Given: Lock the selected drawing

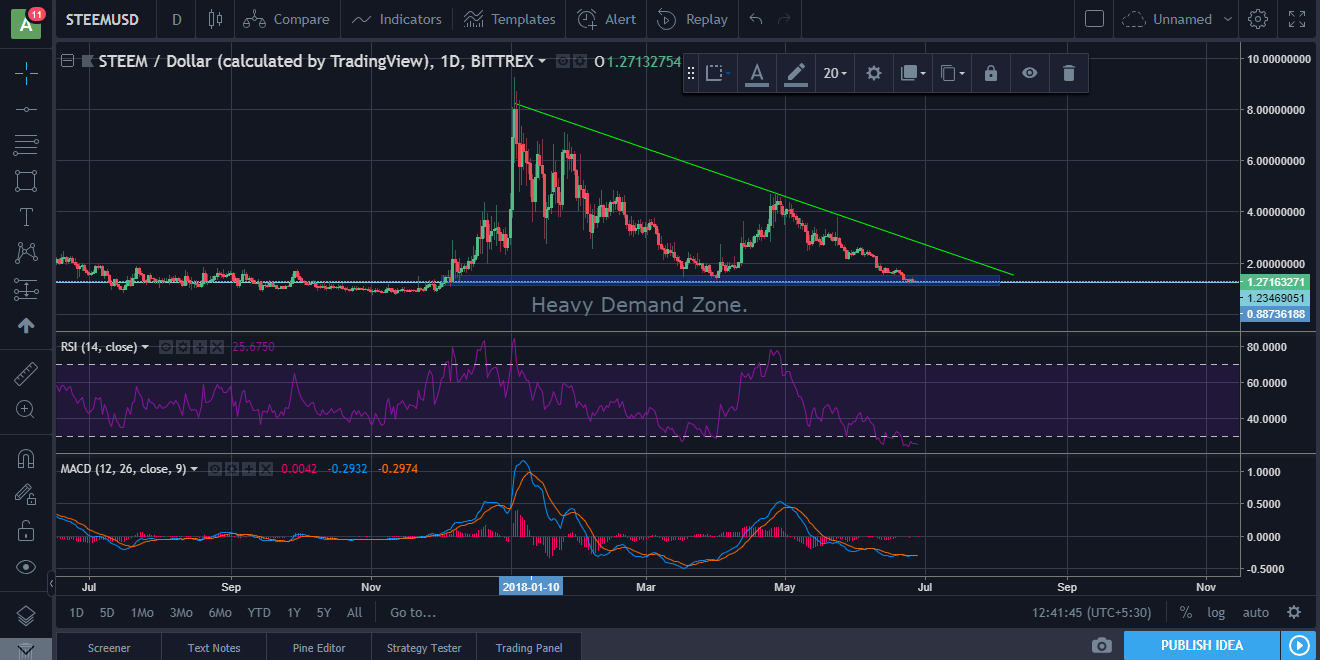Looking at the screenshot, I should [990, 73].
